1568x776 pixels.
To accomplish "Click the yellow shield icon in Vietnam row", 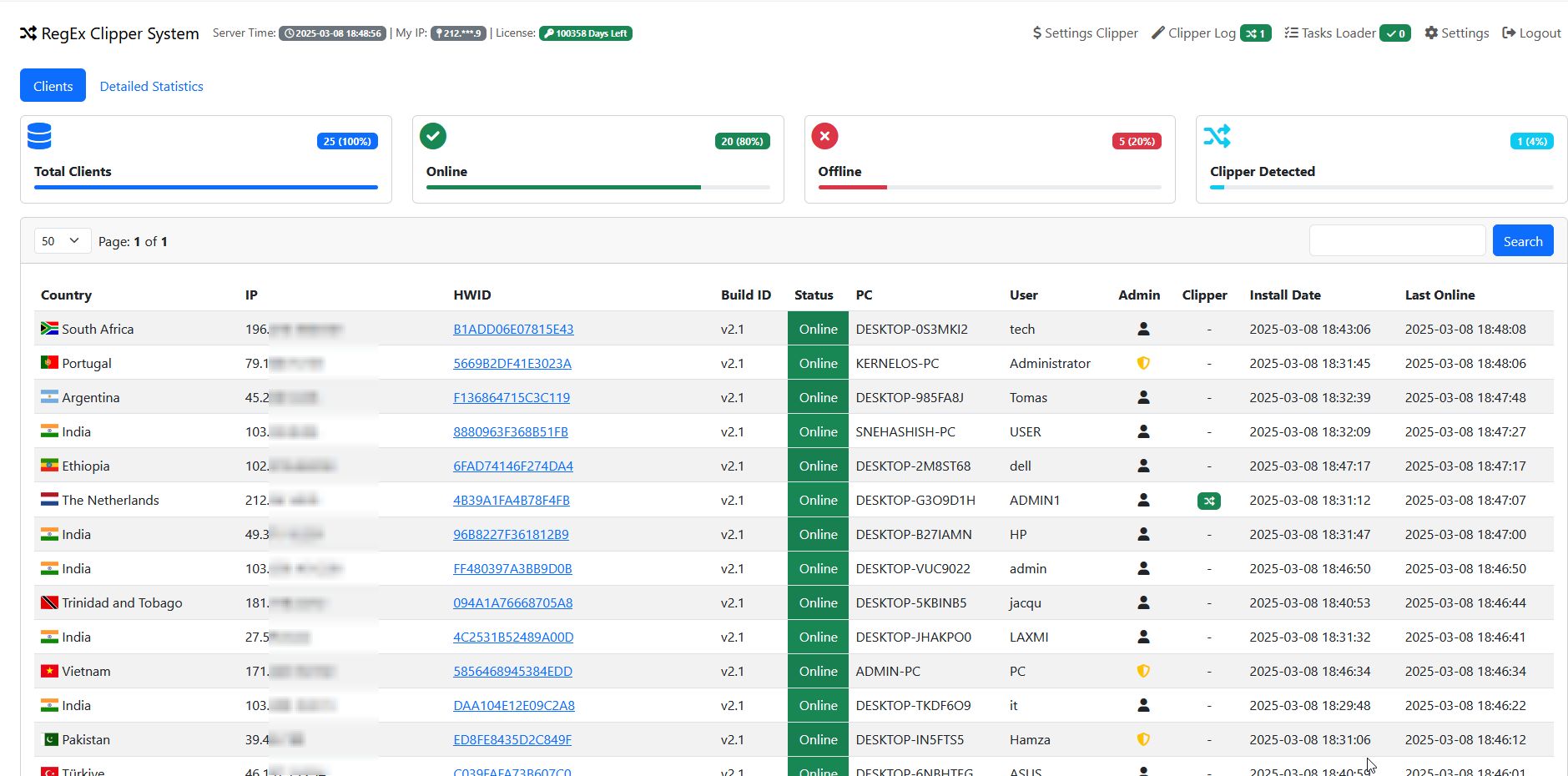I will tap(1143, 672).
